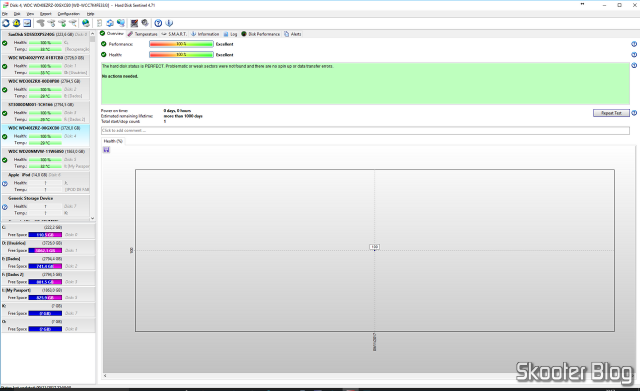Select the Health (%) graph tab
This screenshot has height=391, width=640.
[x=113, y=141]
